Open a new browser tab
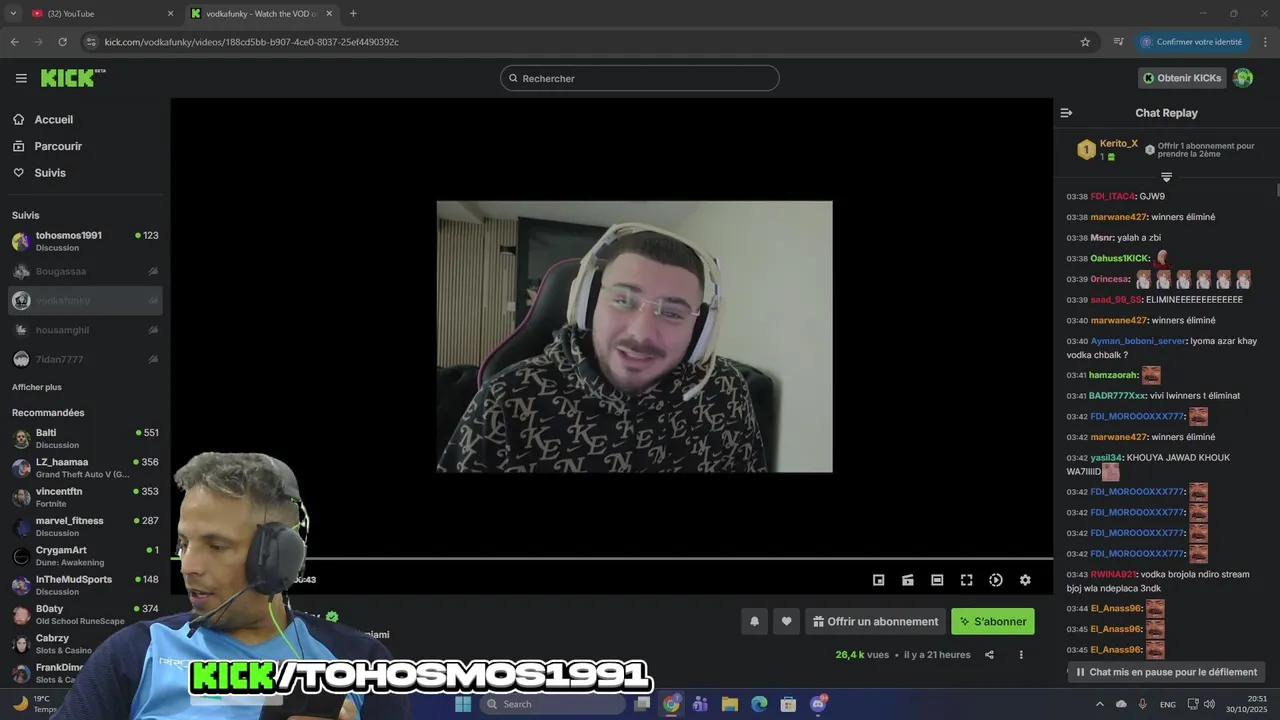Viewport: 1280px width, 720px height. pos(353,14)
